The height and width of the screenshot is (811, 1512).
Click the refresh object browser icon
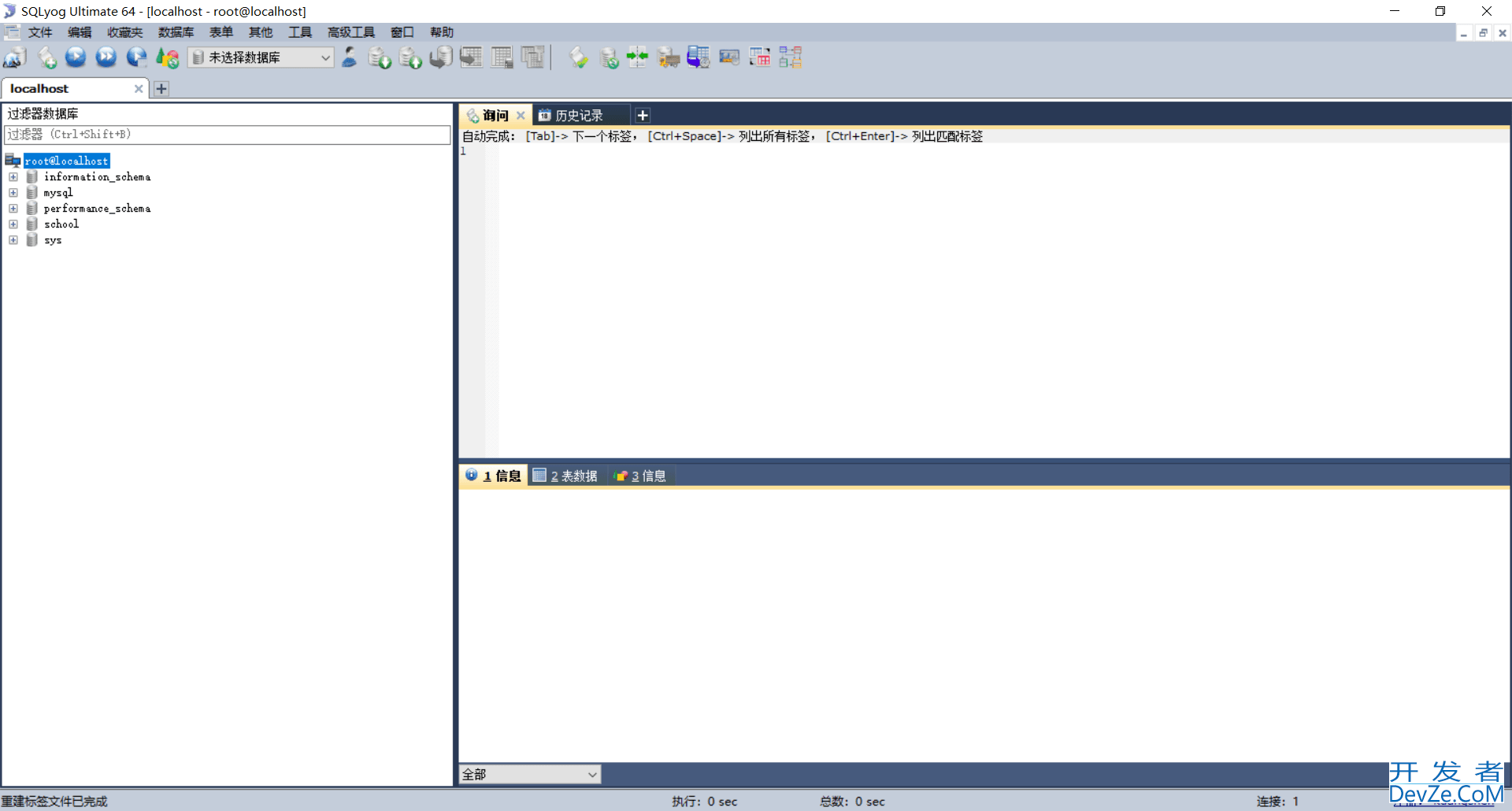pyautogui.click(x=167, y=57)
